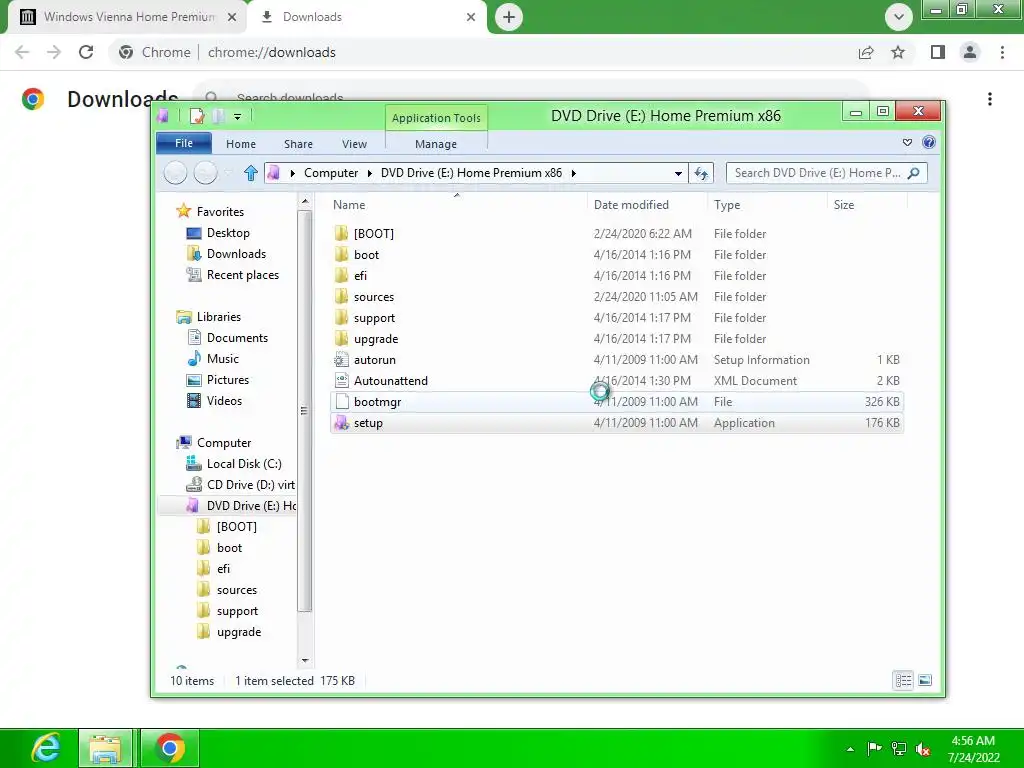Select the bootmgr file
This screenshot has width=1024, height=768.
coord(617,402)
